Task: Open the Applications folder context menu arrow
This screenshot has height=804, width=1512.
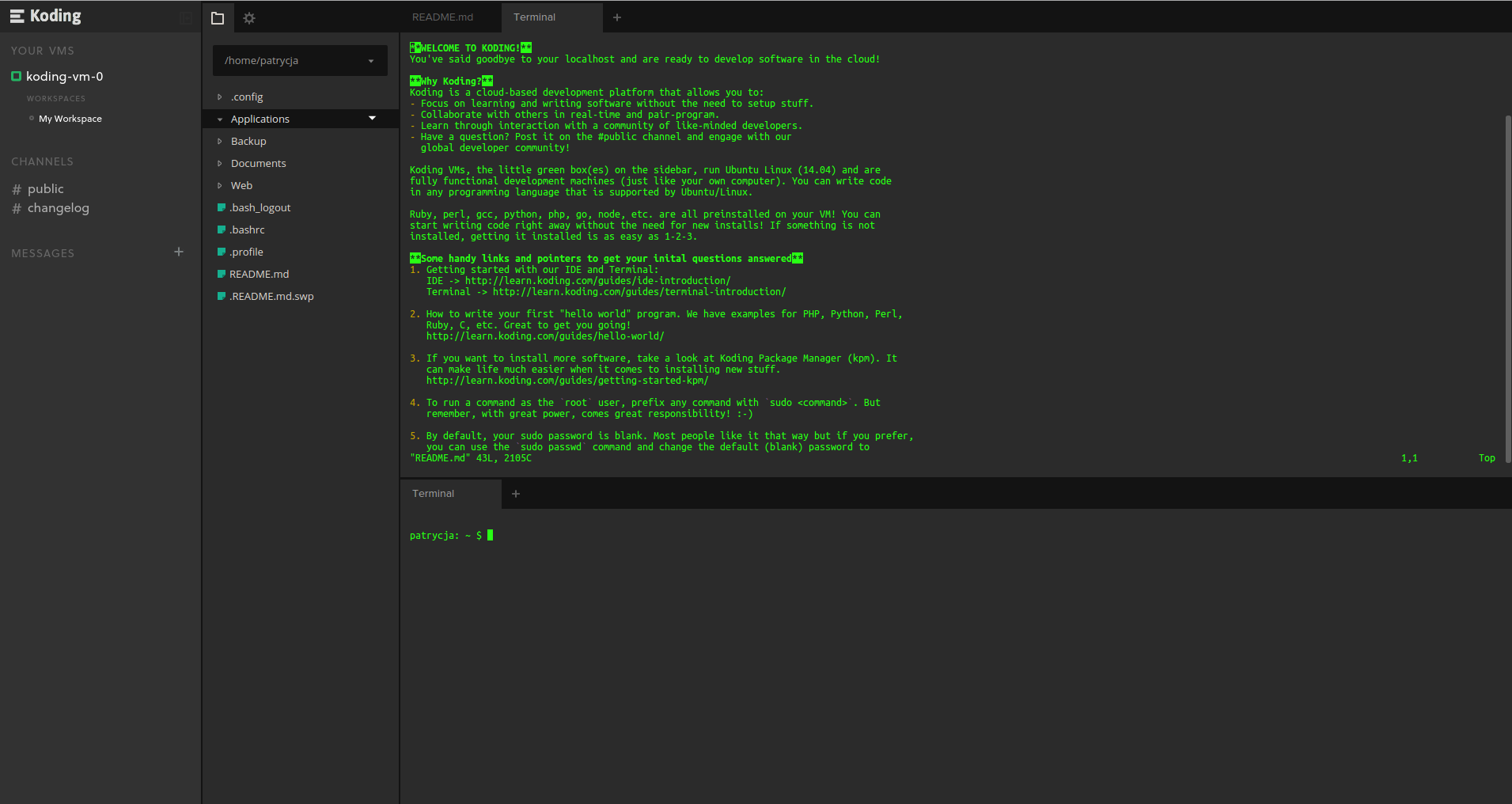Action: point(372,119)
